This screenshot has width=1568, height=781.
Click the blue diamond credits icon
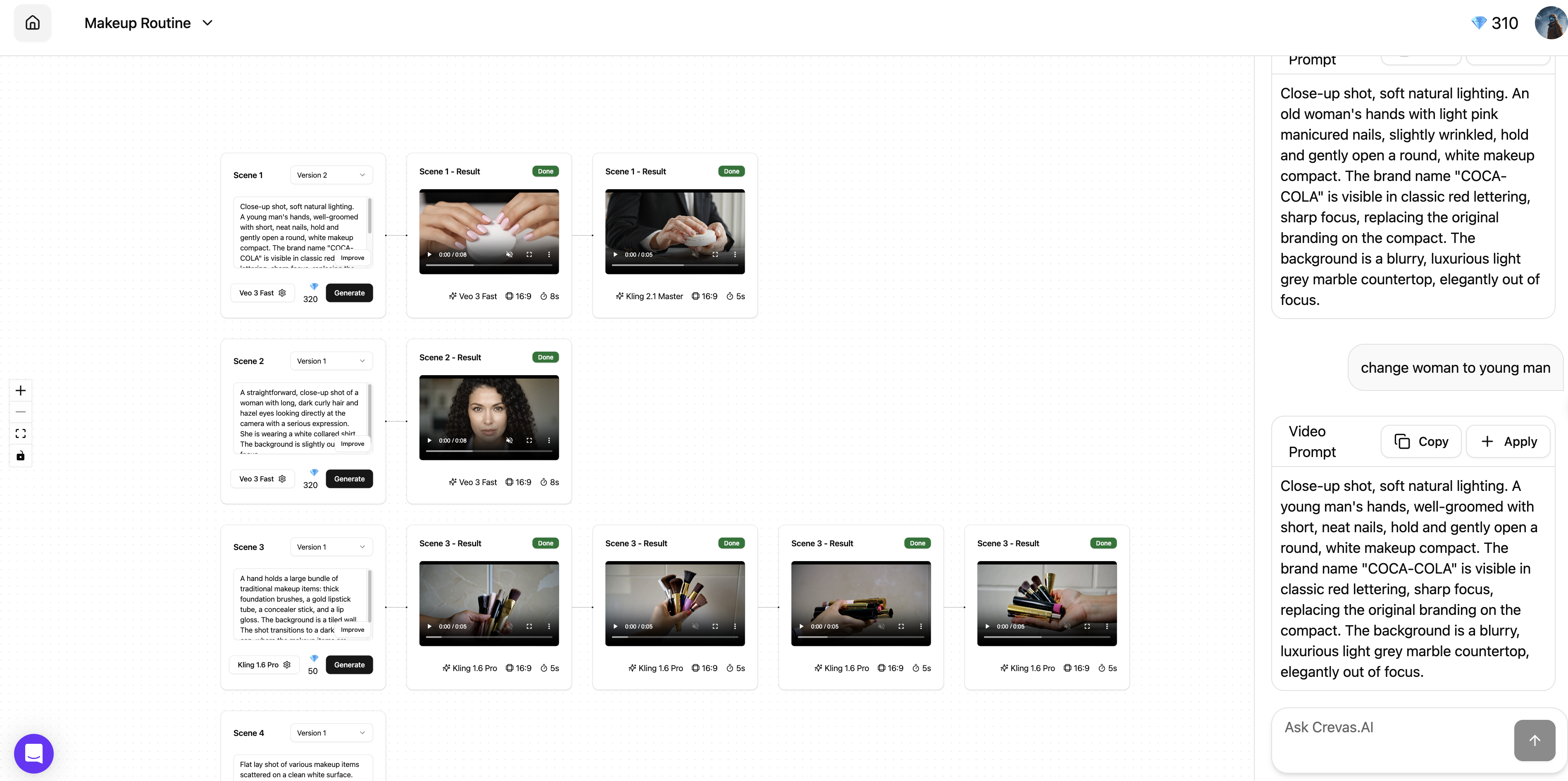(1478, 23)
